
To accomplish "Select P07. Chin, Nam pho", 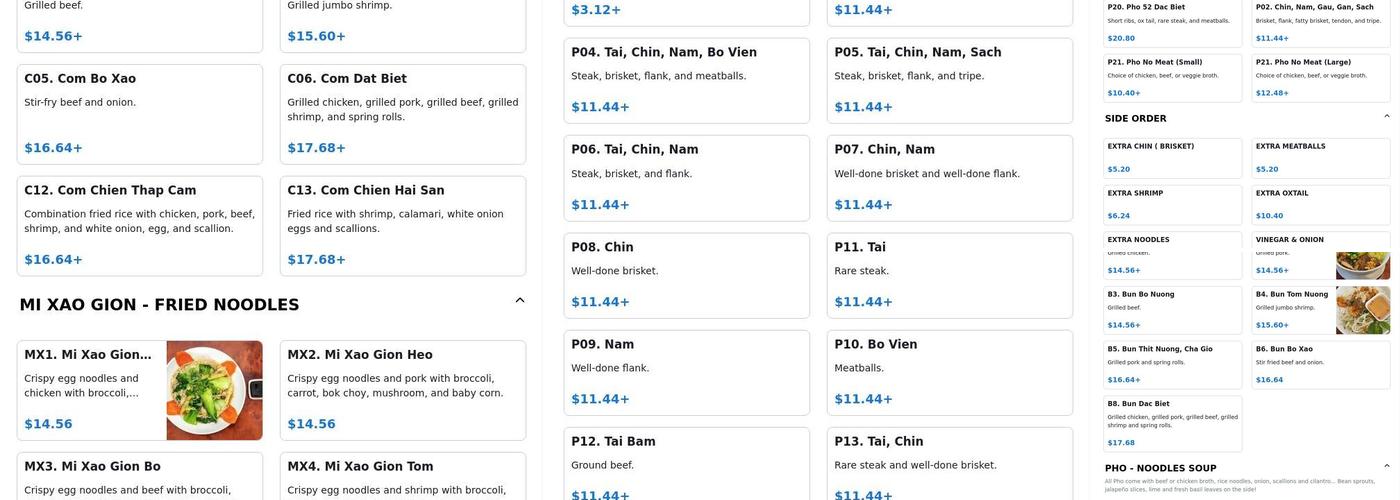I will (949, 177).
